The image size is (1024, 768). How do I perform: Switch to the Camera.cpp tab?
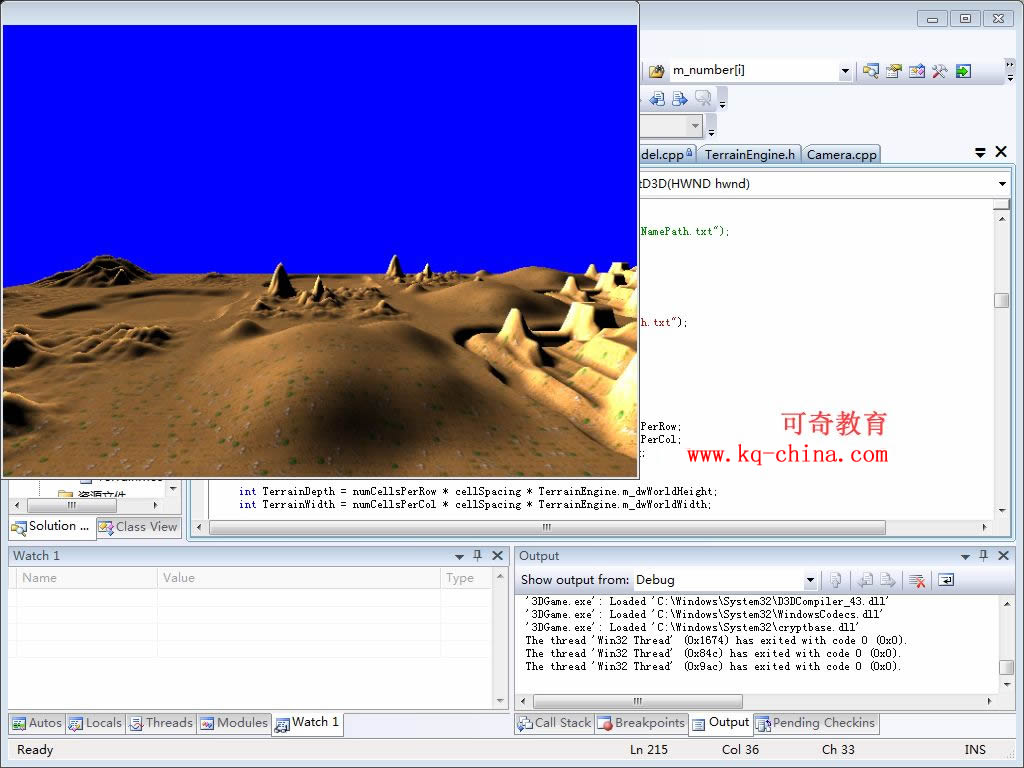[x=841, y=154]
